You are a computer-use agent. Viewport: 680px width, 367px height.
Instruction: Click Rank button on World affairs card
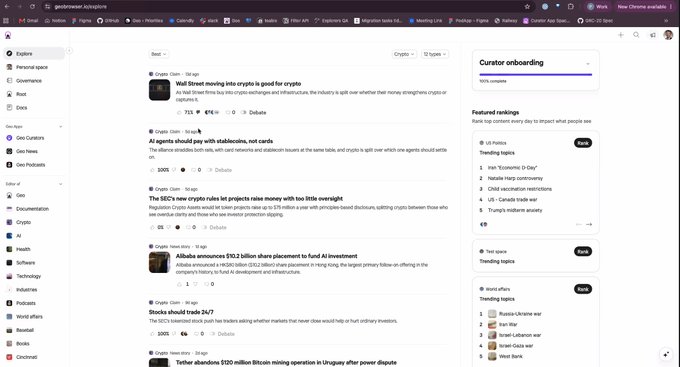tap(583, 289)
